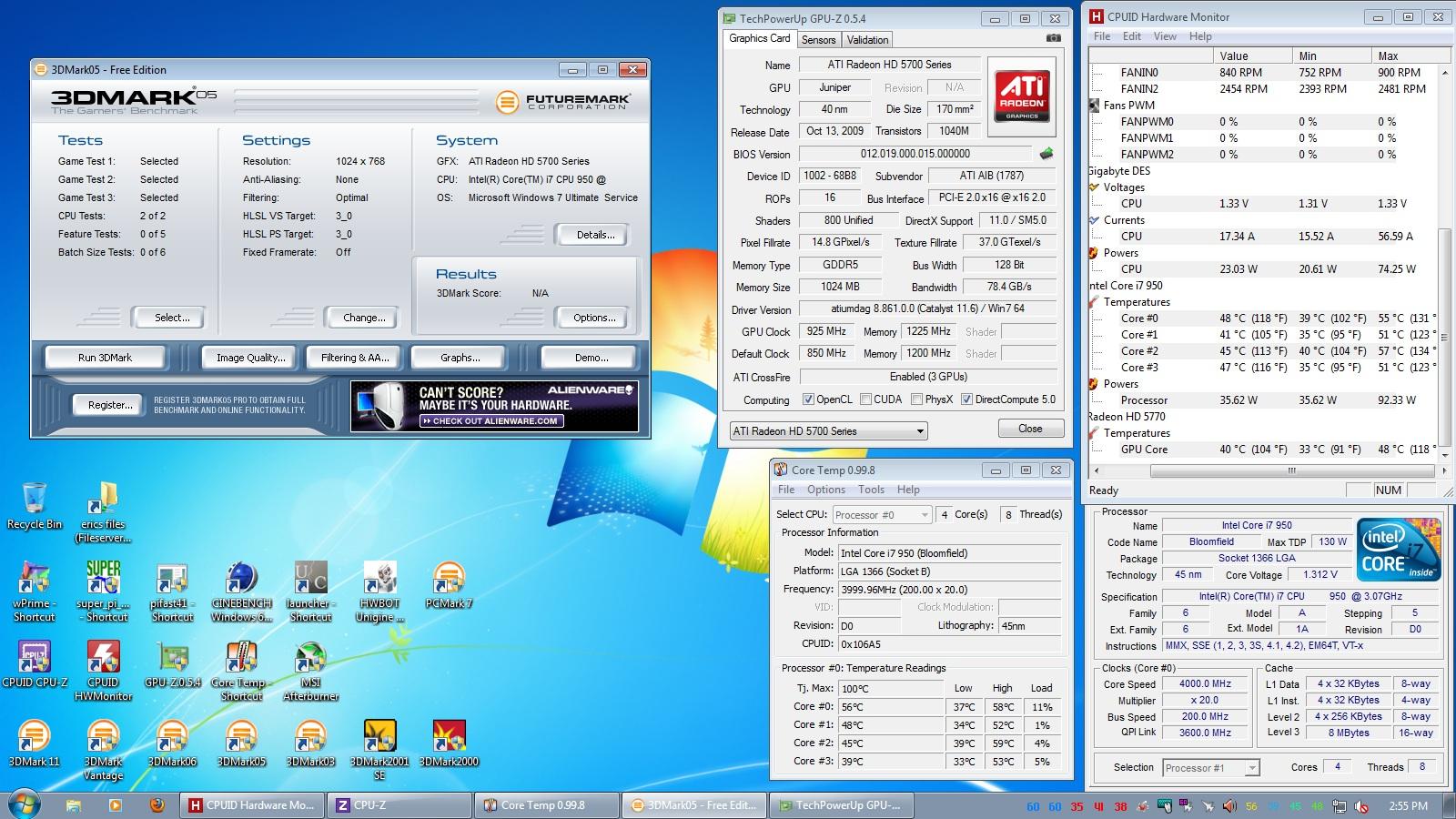The width and height of the screenshot is (1456, 819).
Task: Click GPU-Z BIOS save chip icon
Action: pyautogui.click(x=1047, y=154)
